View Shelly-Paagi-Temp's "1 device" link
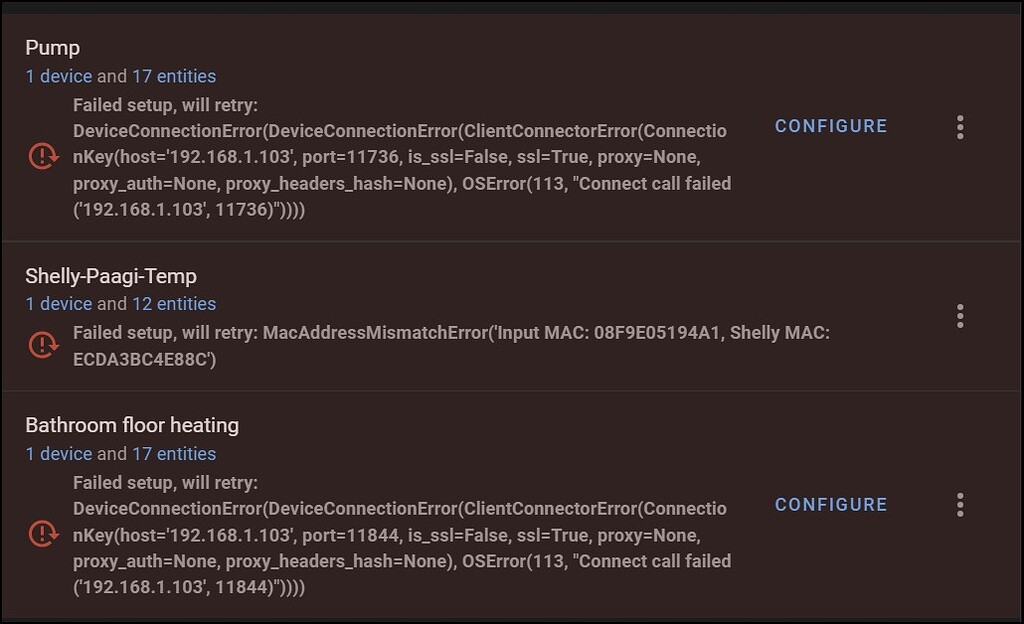 58,304
